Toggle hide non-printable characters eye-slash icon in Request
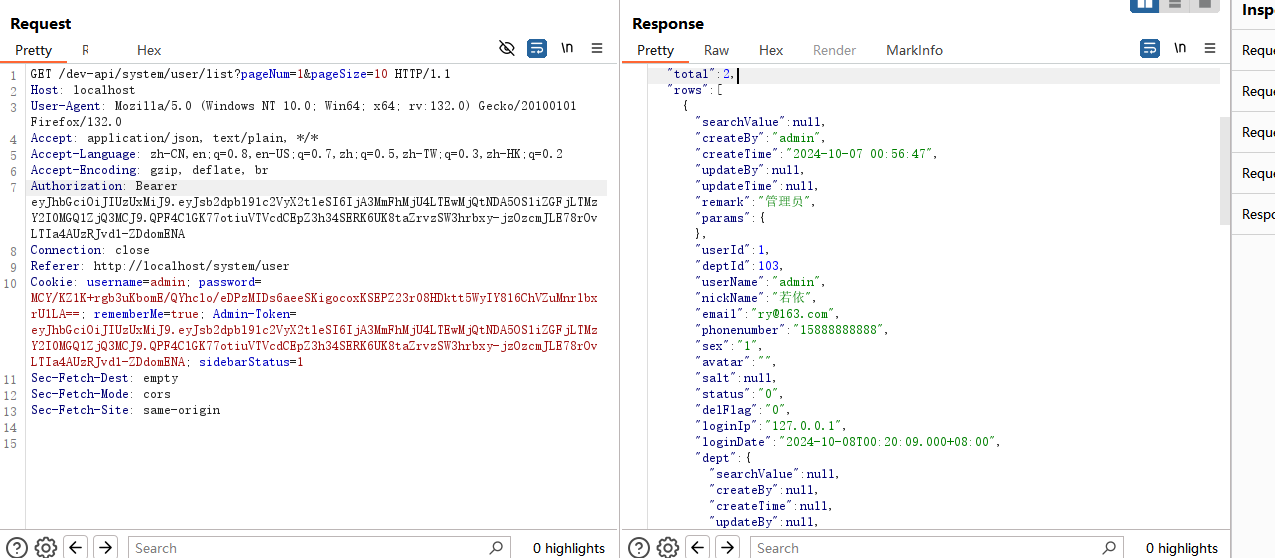Viewport: 1275px width, 558px height. click(x=507, y=48)
